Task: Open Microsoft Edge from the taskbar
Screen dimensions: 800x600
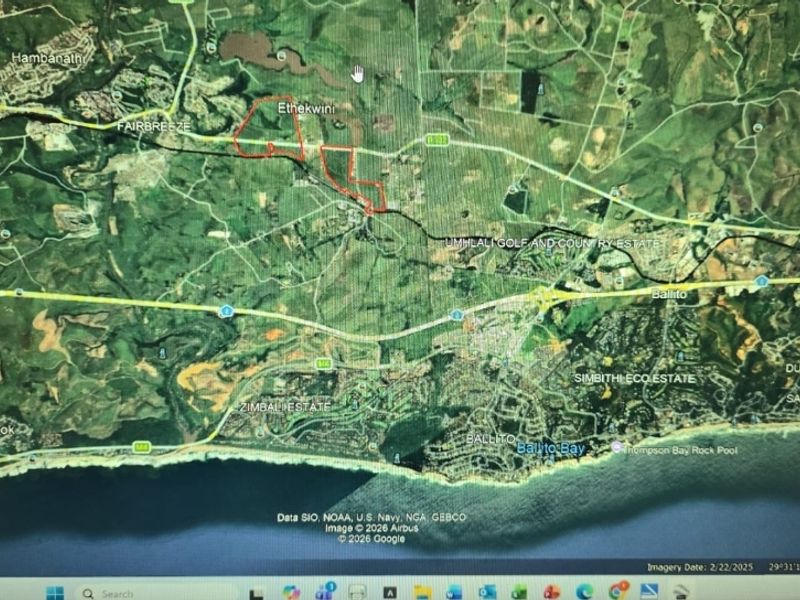Action: [585, 592]
